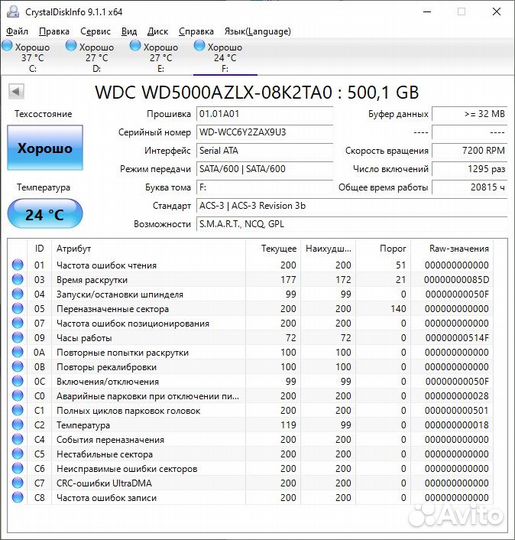Click the Порог column header
Image resolution: width=515 pixels, height=540 pixels.
coord(383,248)
